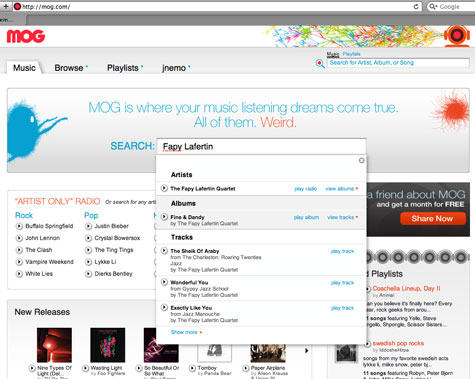
Task: Focus the header search field
Action: (x=398, y=63)
